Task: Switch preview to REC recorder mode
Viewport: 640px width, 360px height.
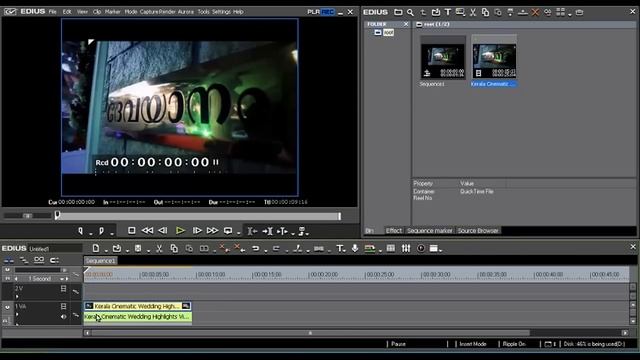Action: 327,12
